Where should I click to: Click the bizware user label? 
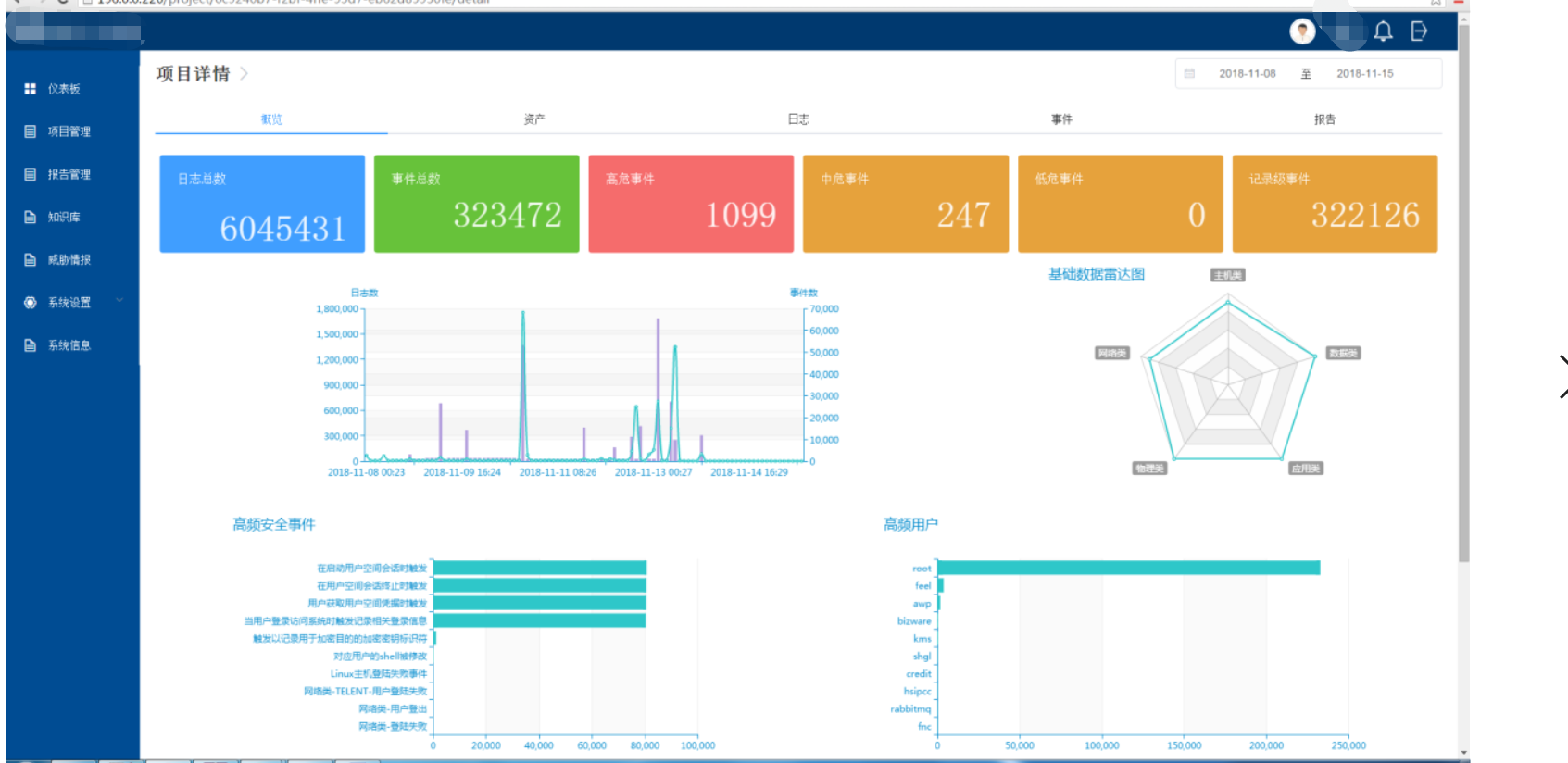(x=914, y=620)
